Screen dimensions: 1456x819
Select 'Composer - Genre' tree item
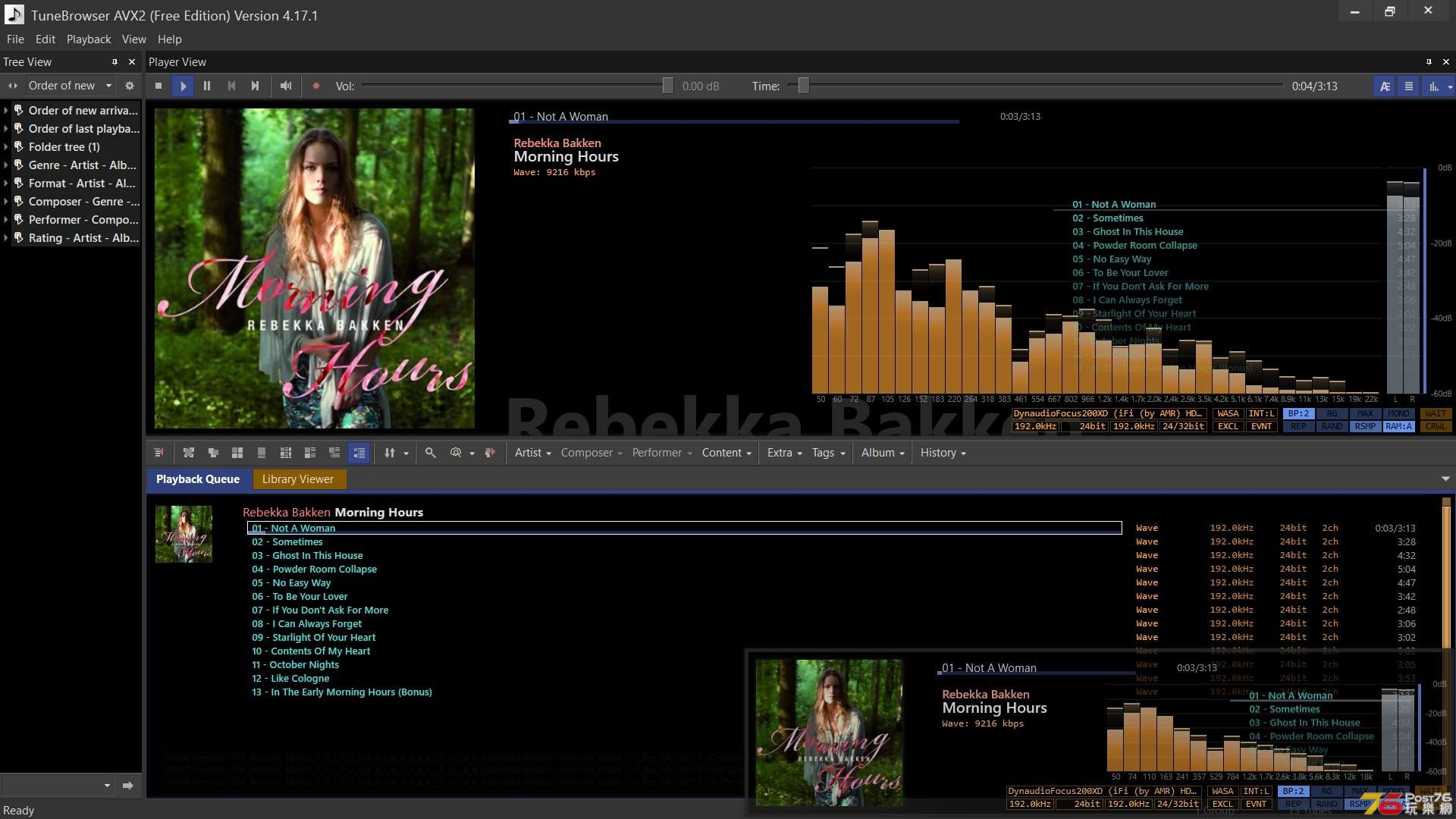(83, 202)
